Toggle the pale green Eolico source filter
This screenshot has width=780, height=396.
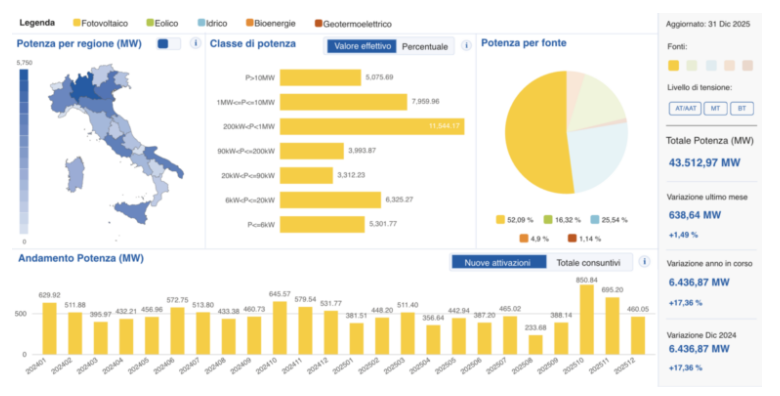tap(691, 65)
